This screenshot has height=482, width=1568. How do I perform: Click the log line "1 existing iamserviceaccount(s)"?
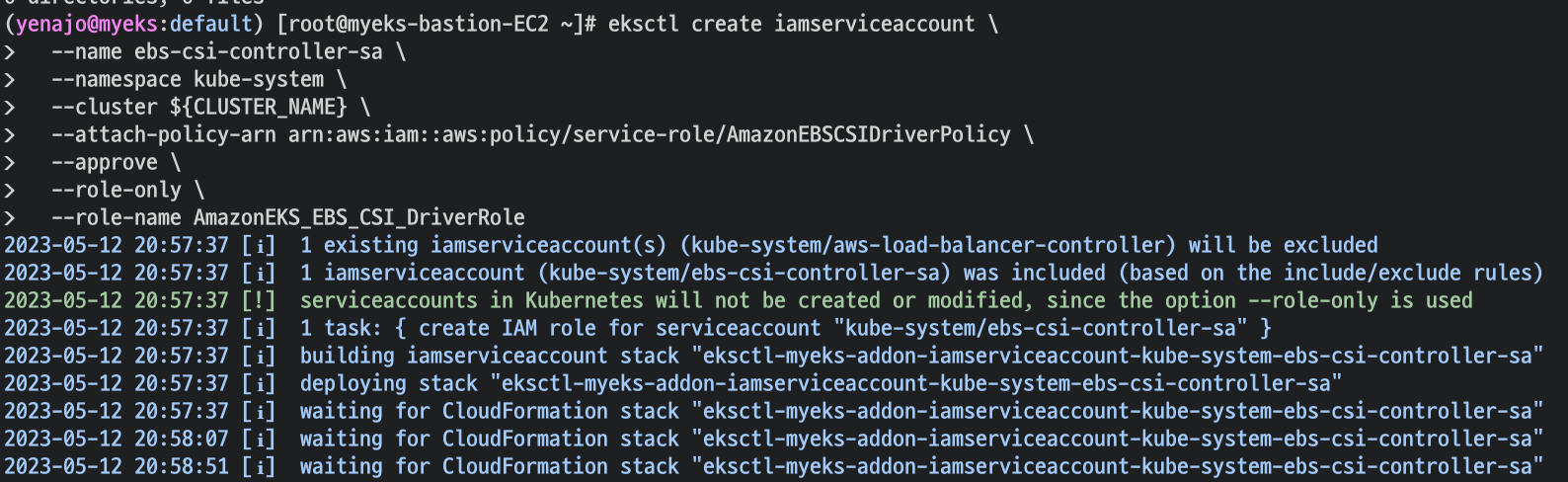coord(691,245)
